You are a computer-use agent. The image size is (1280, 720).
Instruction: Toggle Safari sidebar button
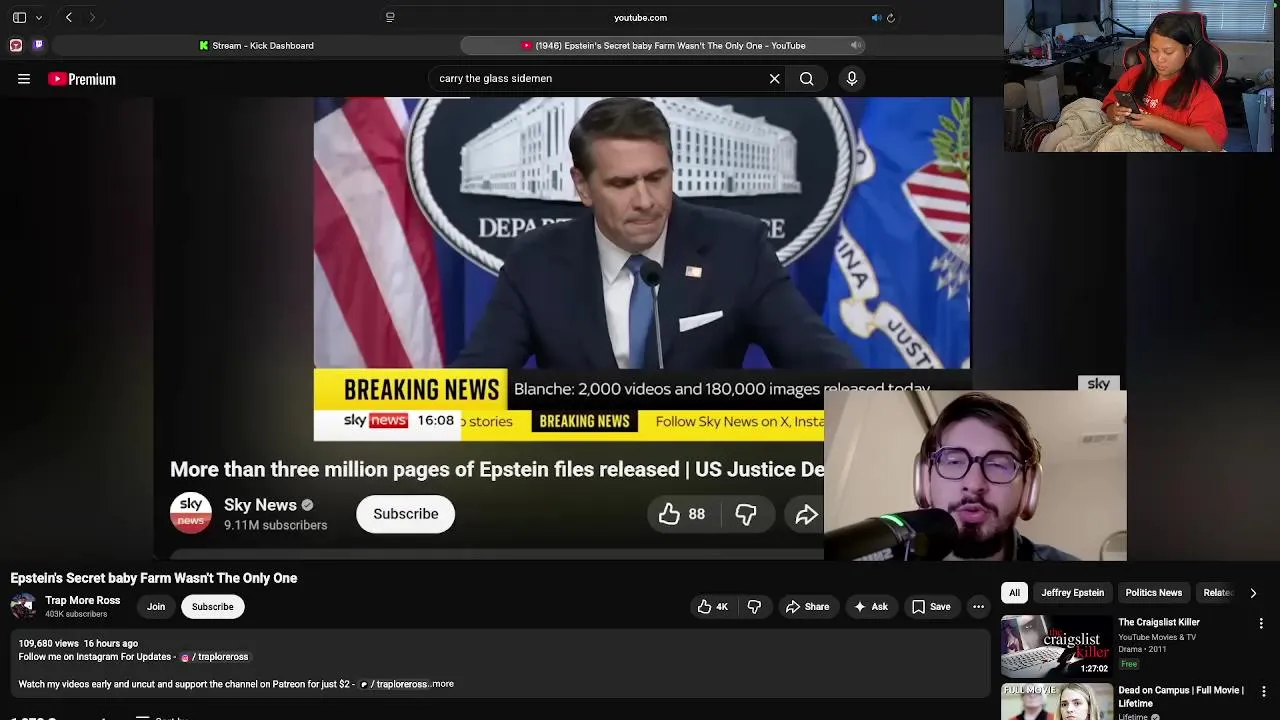pos(19,17)
